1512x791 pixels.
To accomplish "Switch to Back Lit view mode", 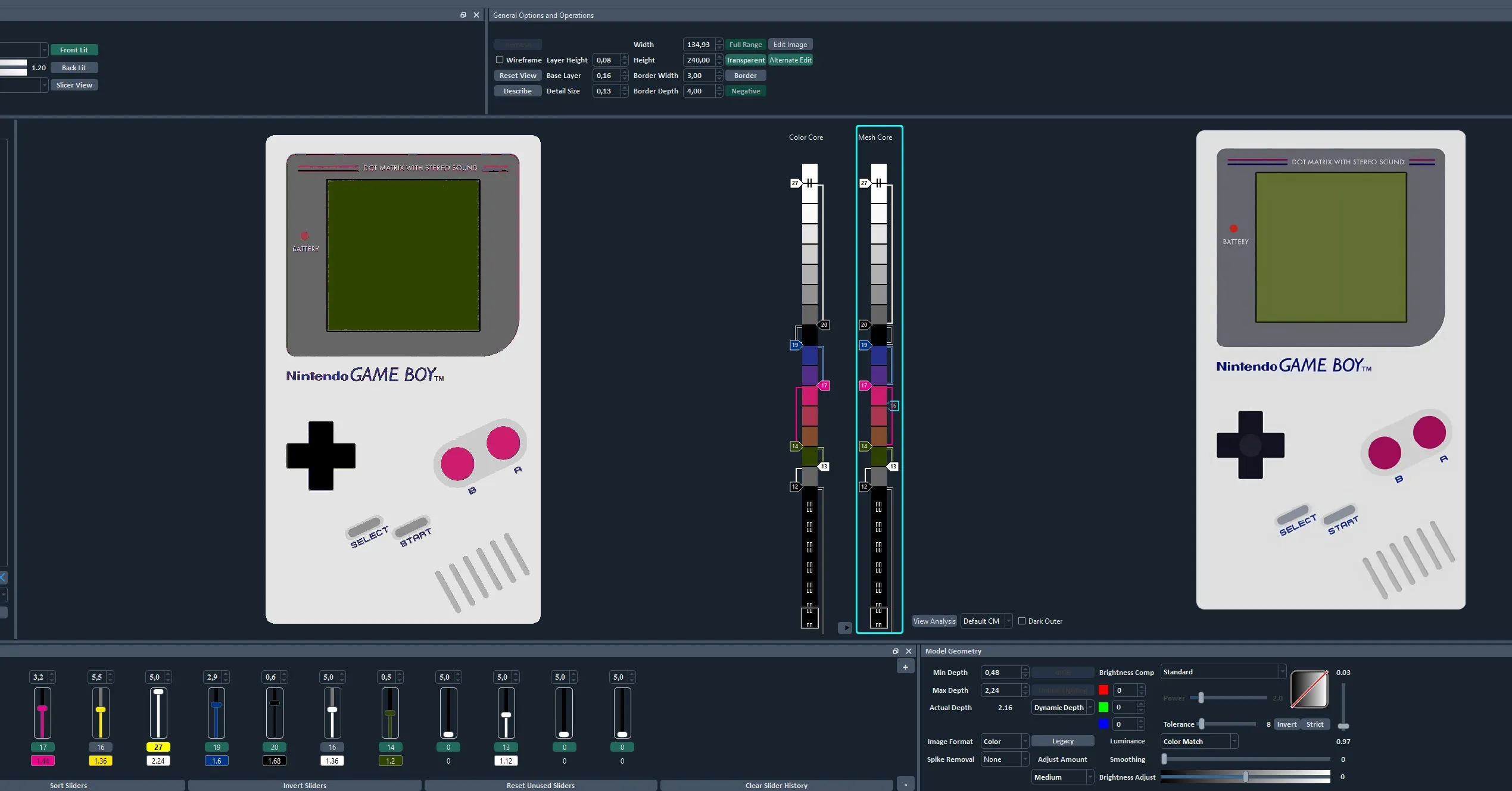I will [x=74, y=67].
